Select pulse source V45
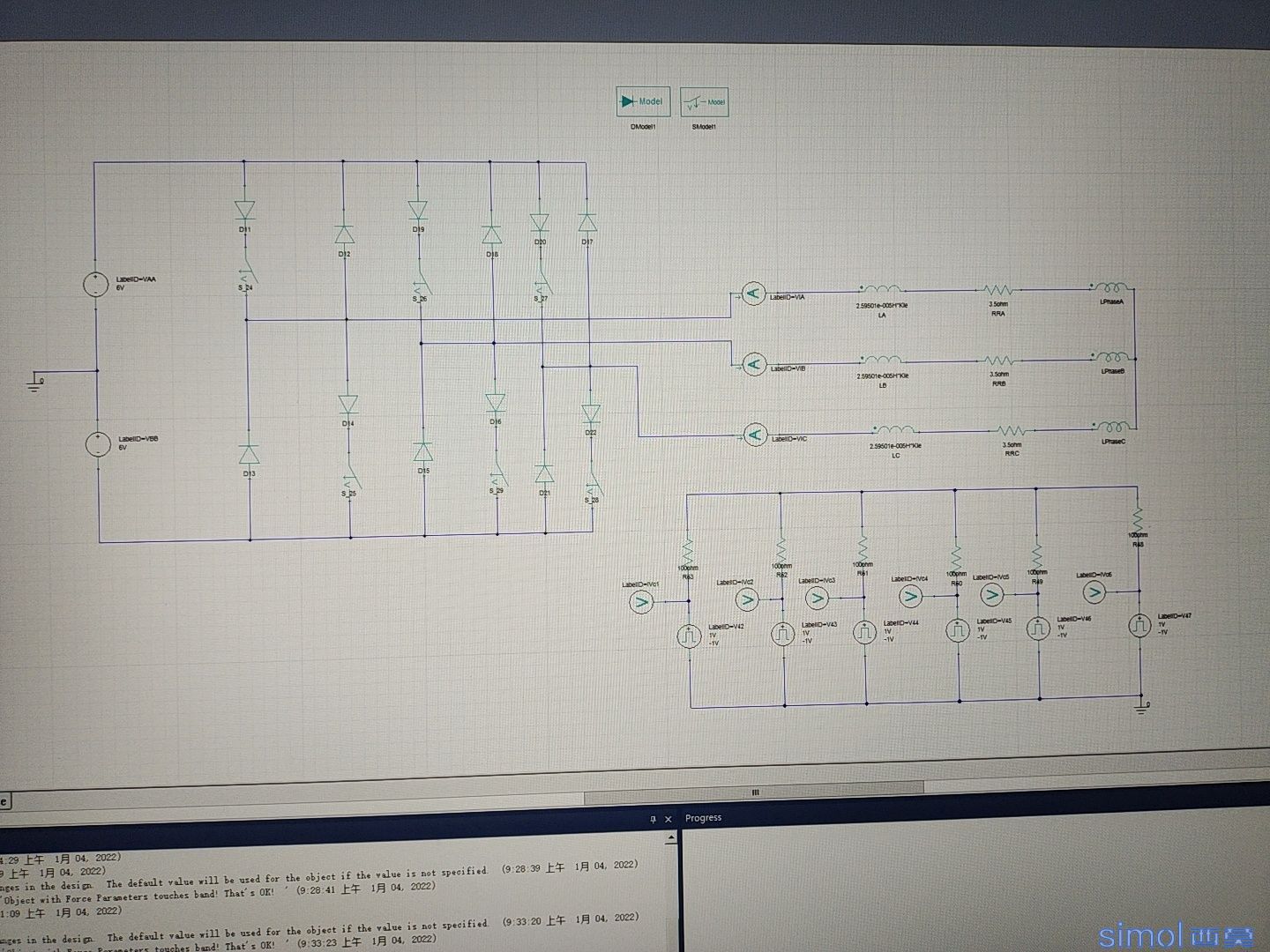 coord(958,630)
